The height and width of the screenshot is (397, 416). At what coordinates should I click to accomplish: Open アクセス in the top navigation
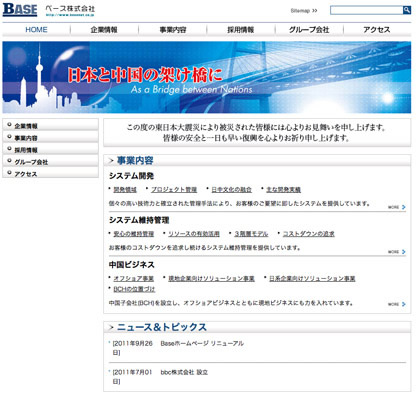tap(377, 30)
